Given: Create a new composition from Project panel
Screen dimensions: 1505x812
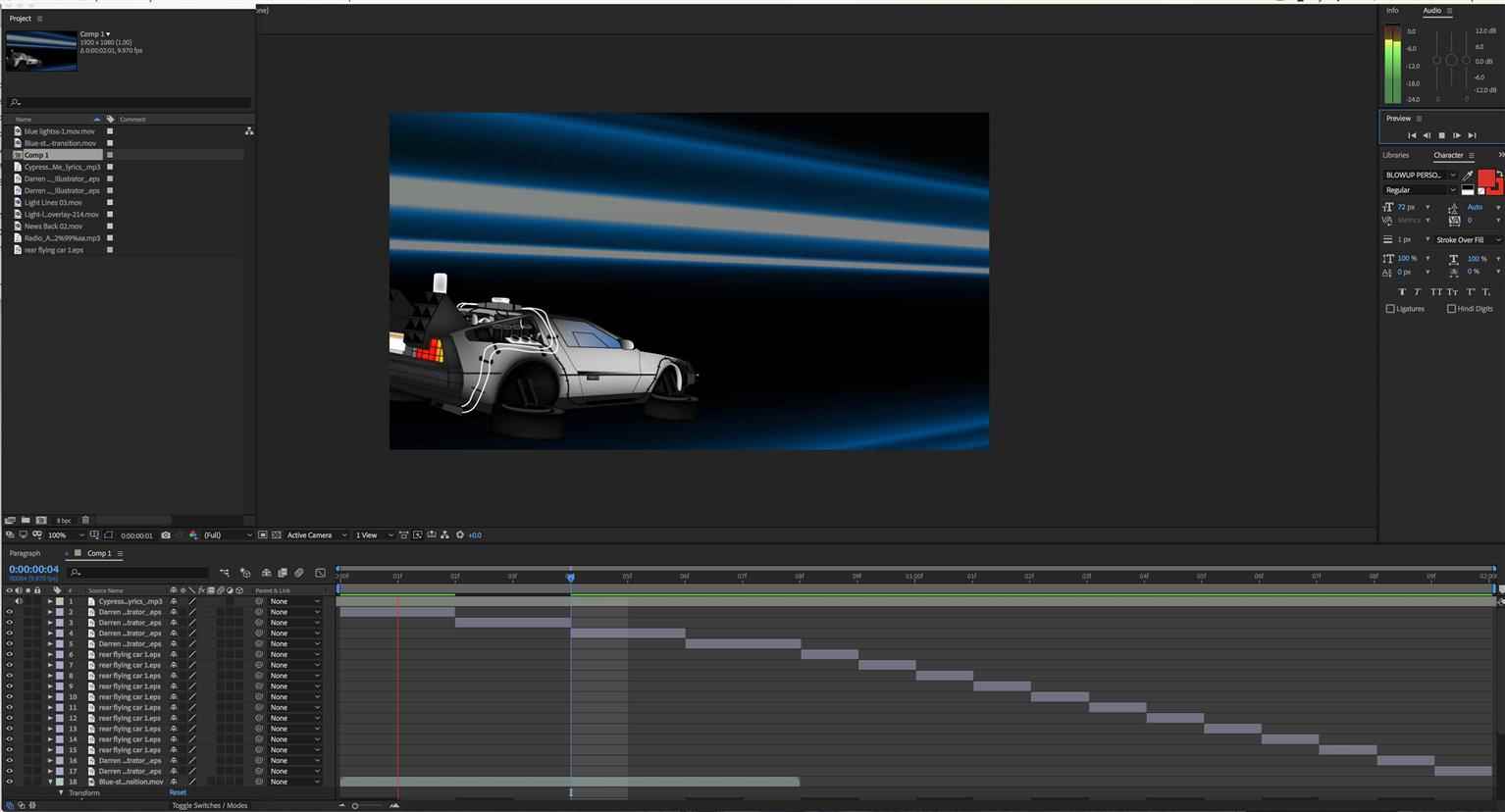Looking at the screenshot, I should [40, 520].
